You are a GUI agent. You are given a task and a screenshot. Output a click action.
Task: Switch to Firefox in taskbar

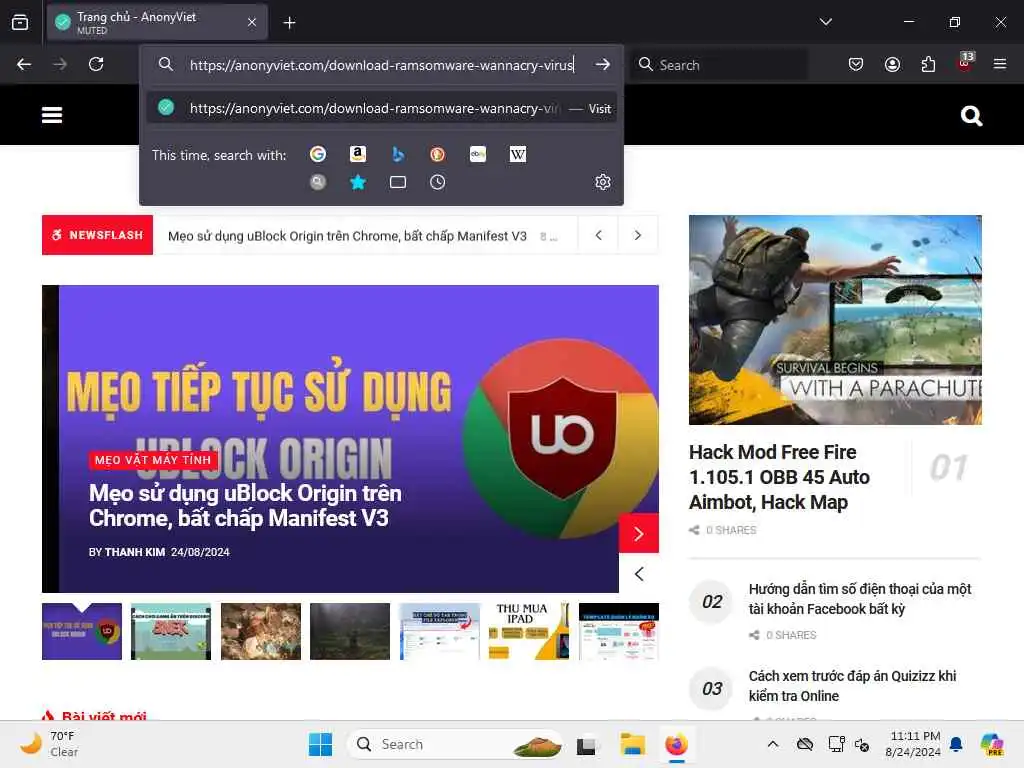pos(677,745)
